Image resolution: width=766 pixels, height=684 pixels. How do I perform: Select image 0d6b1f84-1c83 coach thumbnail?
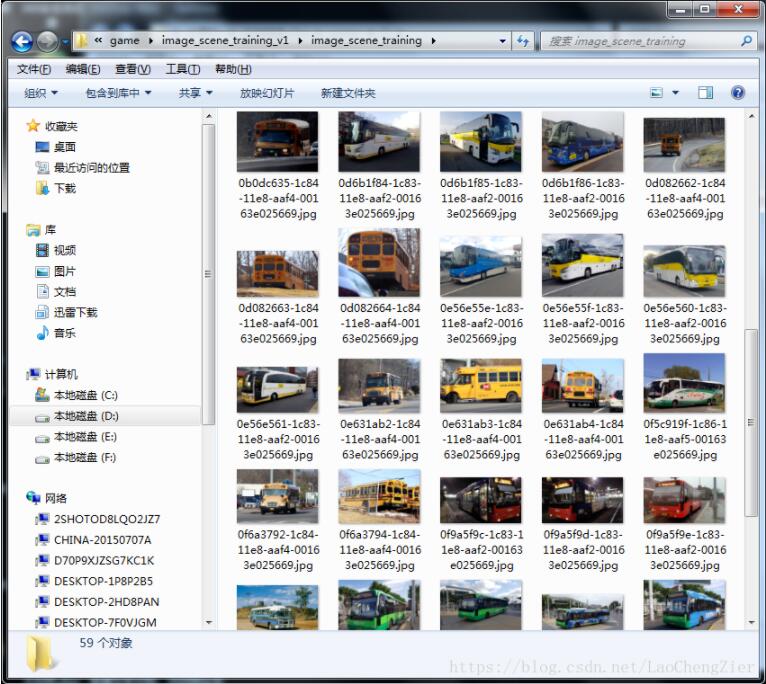tap(379, 142)
